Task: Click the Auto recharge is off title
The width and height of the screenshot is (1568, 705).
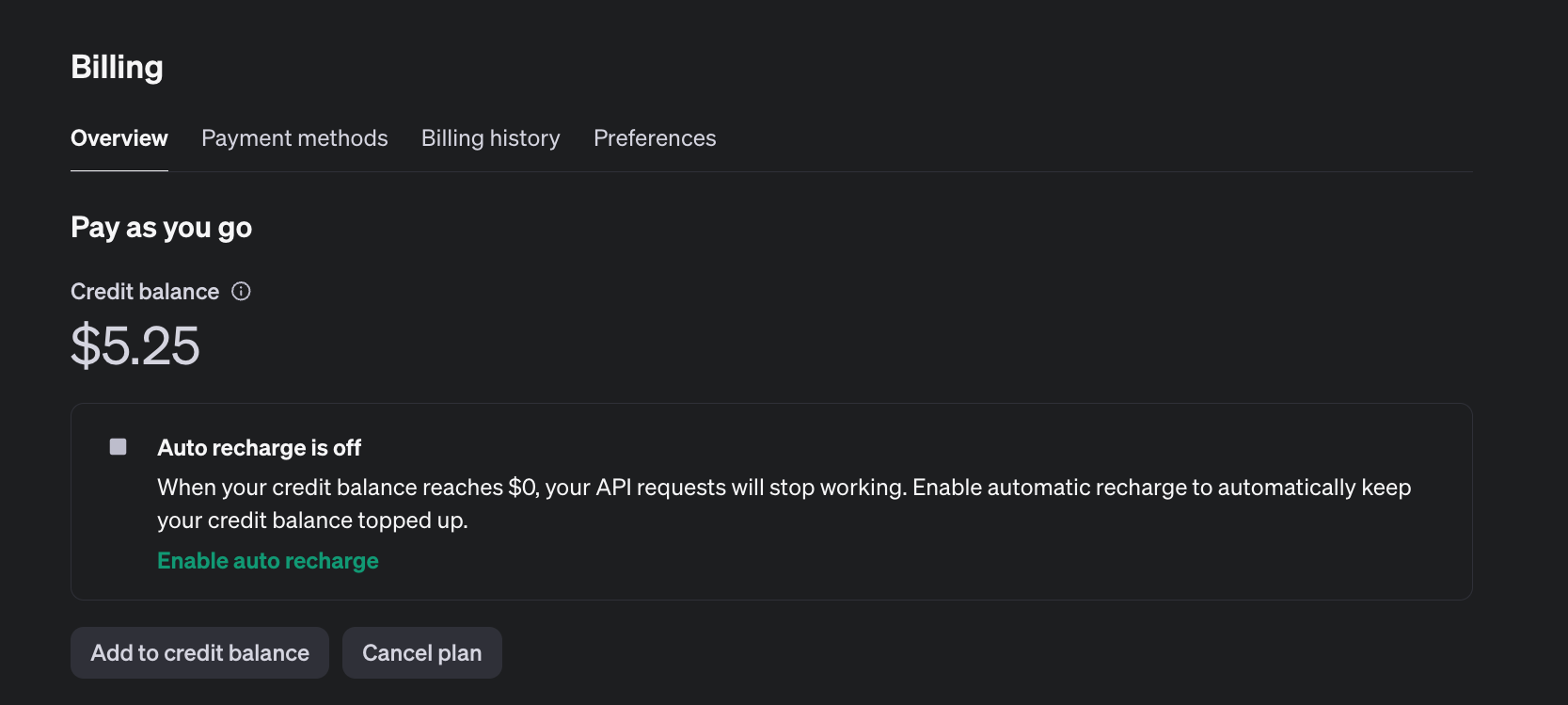Action: (260, 448)
